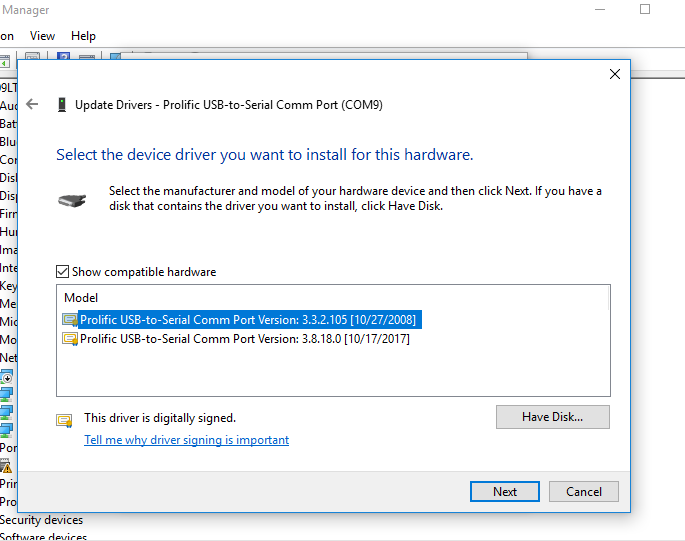Click the Model column header
The height and width of the screenshot is (541, 685).
[x=81, y=298]
